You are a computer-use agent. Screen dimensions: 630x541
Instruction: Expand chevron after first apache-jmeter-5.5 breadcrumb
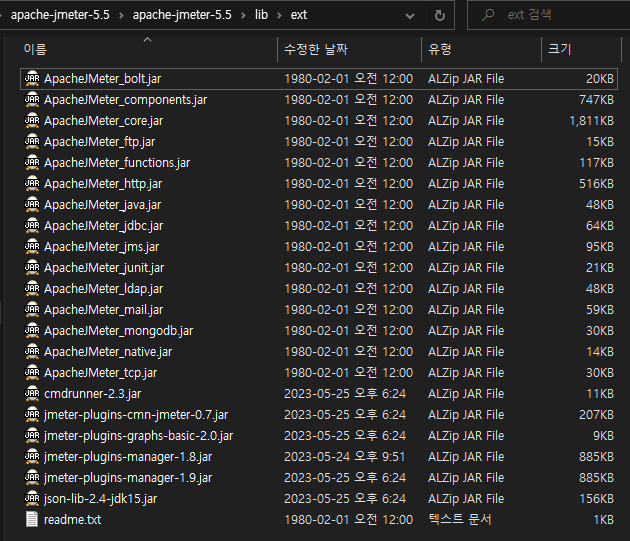pos(121,16)
